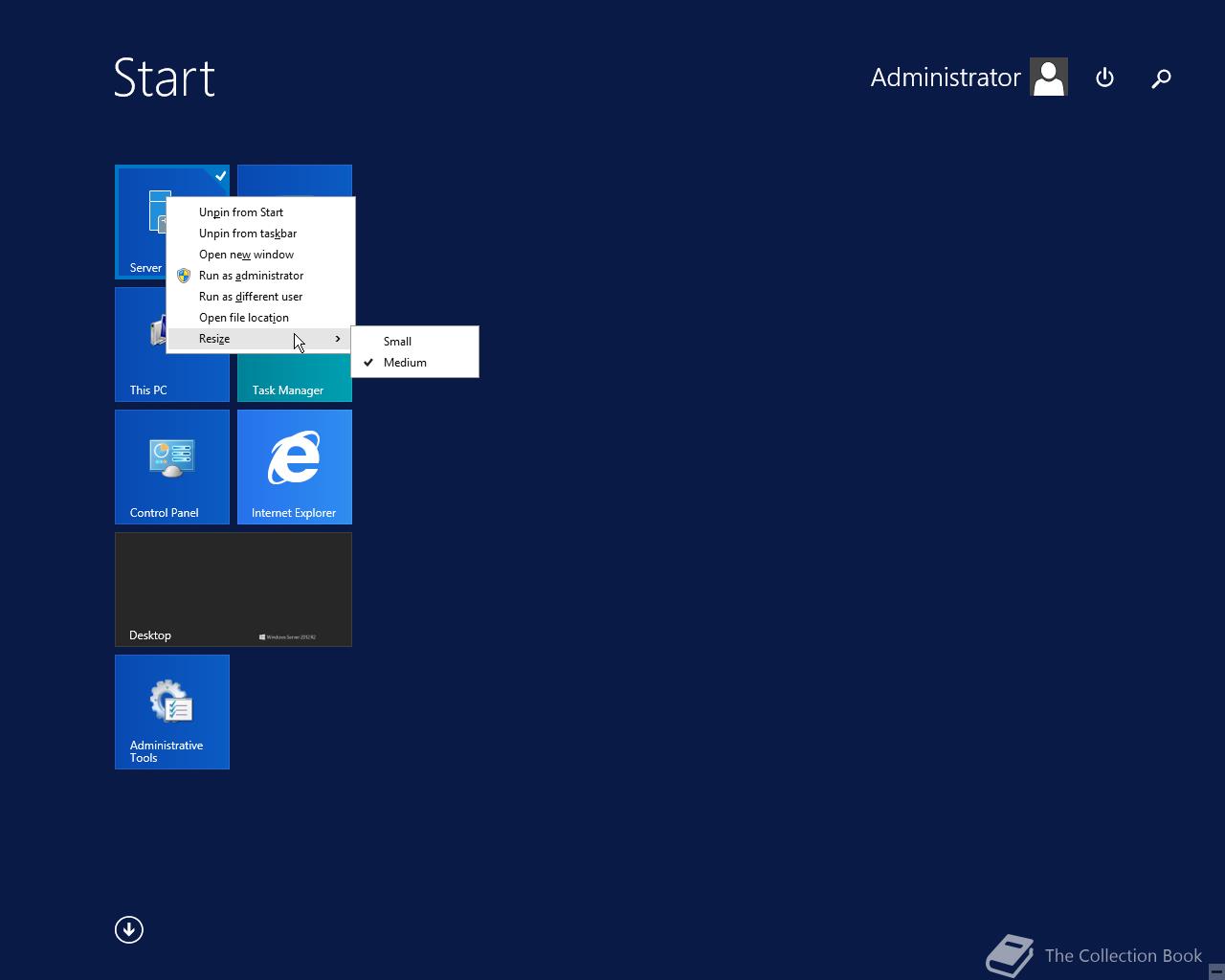
Task: Click the Administrator account name
Action: click(x=946, y=78)
